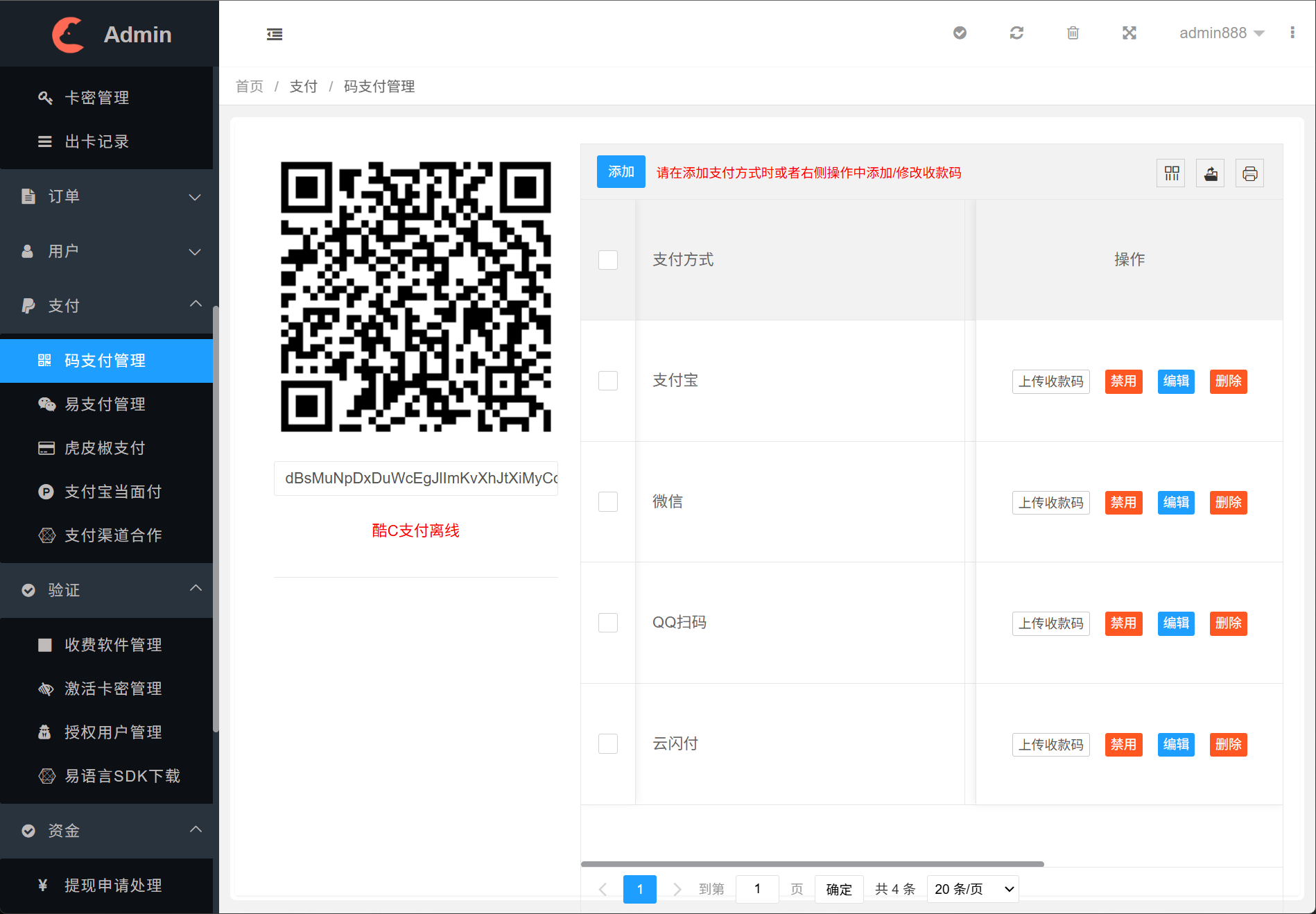Expand the 订单 sidebar section
The width and height of the screenshot is (1316, 914).
click(x=107, y=196)
